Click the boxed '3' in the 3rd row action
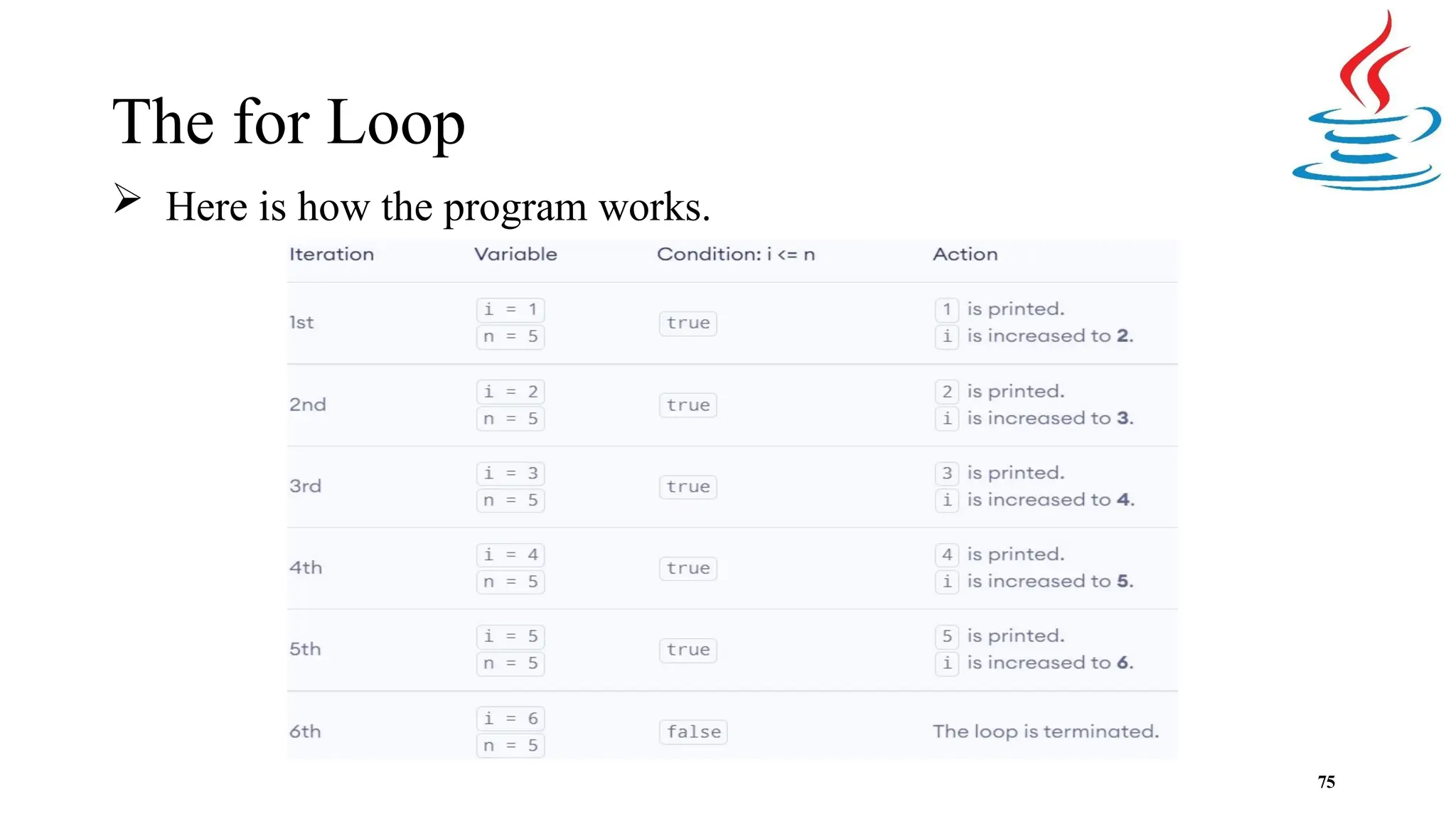This screenshot has width=1456, height=819. coord(947,473)
